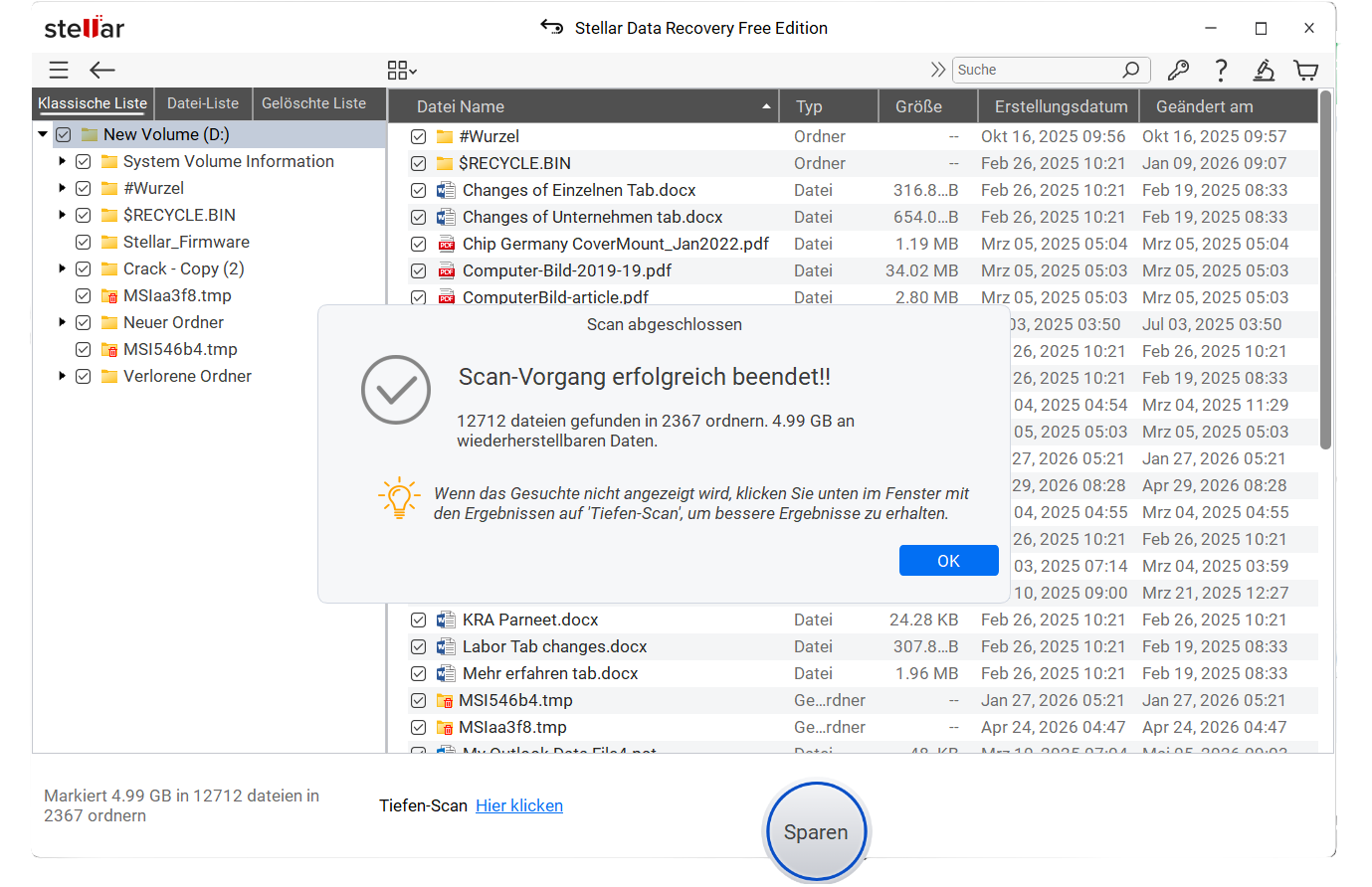Uncheck Verlorene Ordner checkbox

click(84, 376)
